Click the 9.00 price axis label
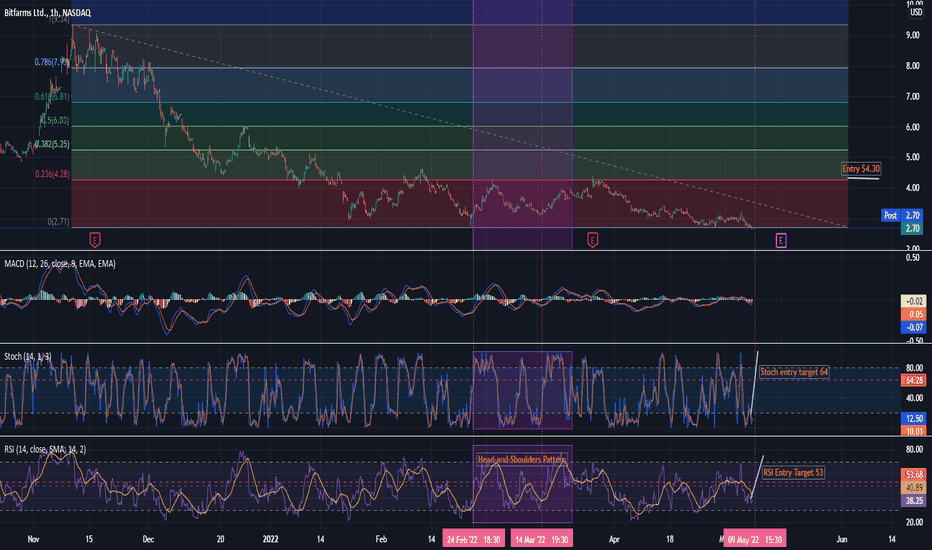 click(912, 35)
